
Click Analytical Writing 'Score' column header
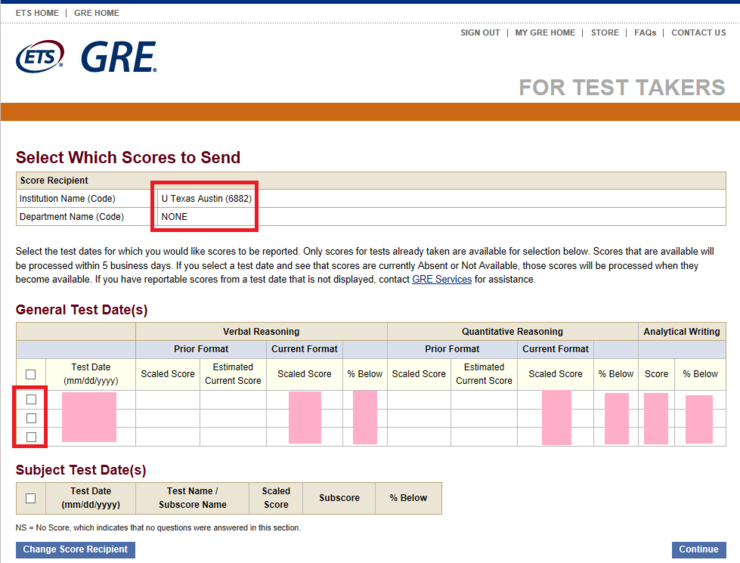(656, 374)
